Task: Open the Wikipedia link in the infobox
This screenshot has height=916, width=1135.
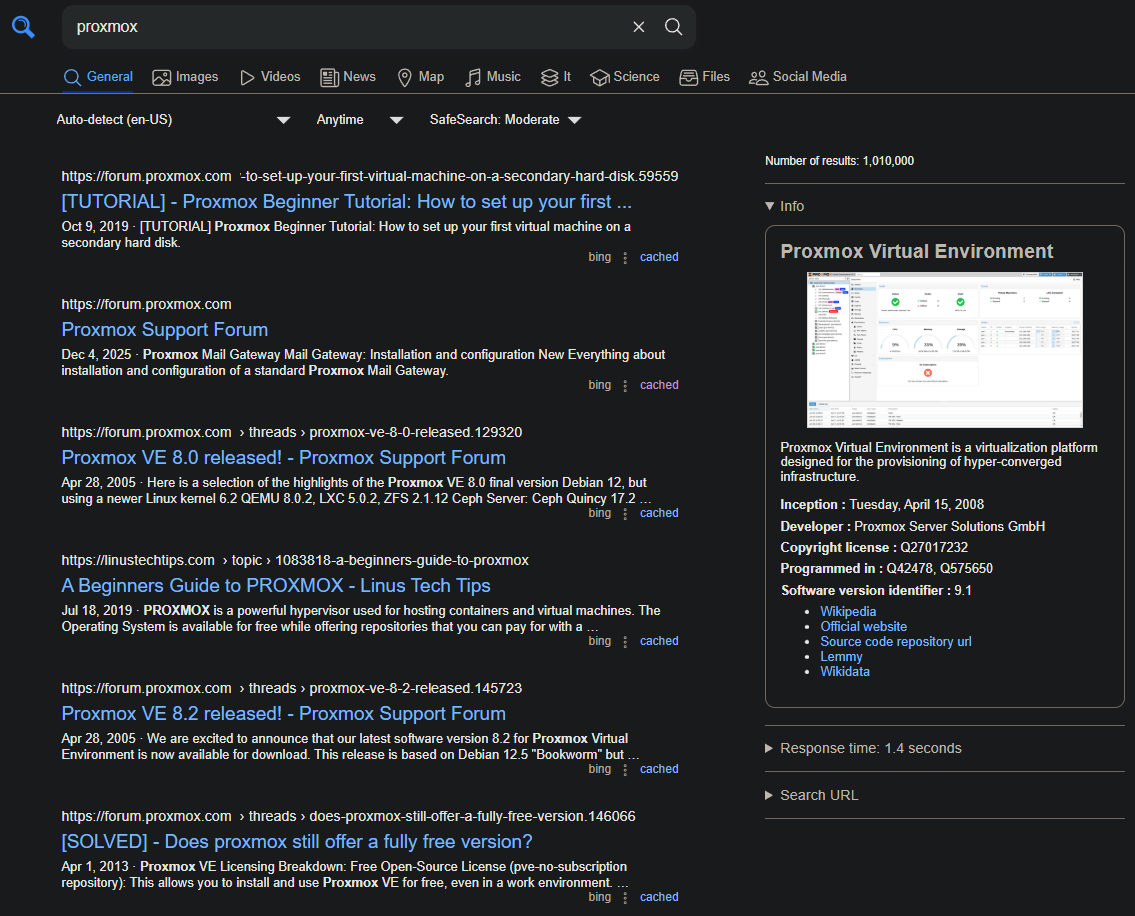Action: pyautogui.click(x=848, y=612)
